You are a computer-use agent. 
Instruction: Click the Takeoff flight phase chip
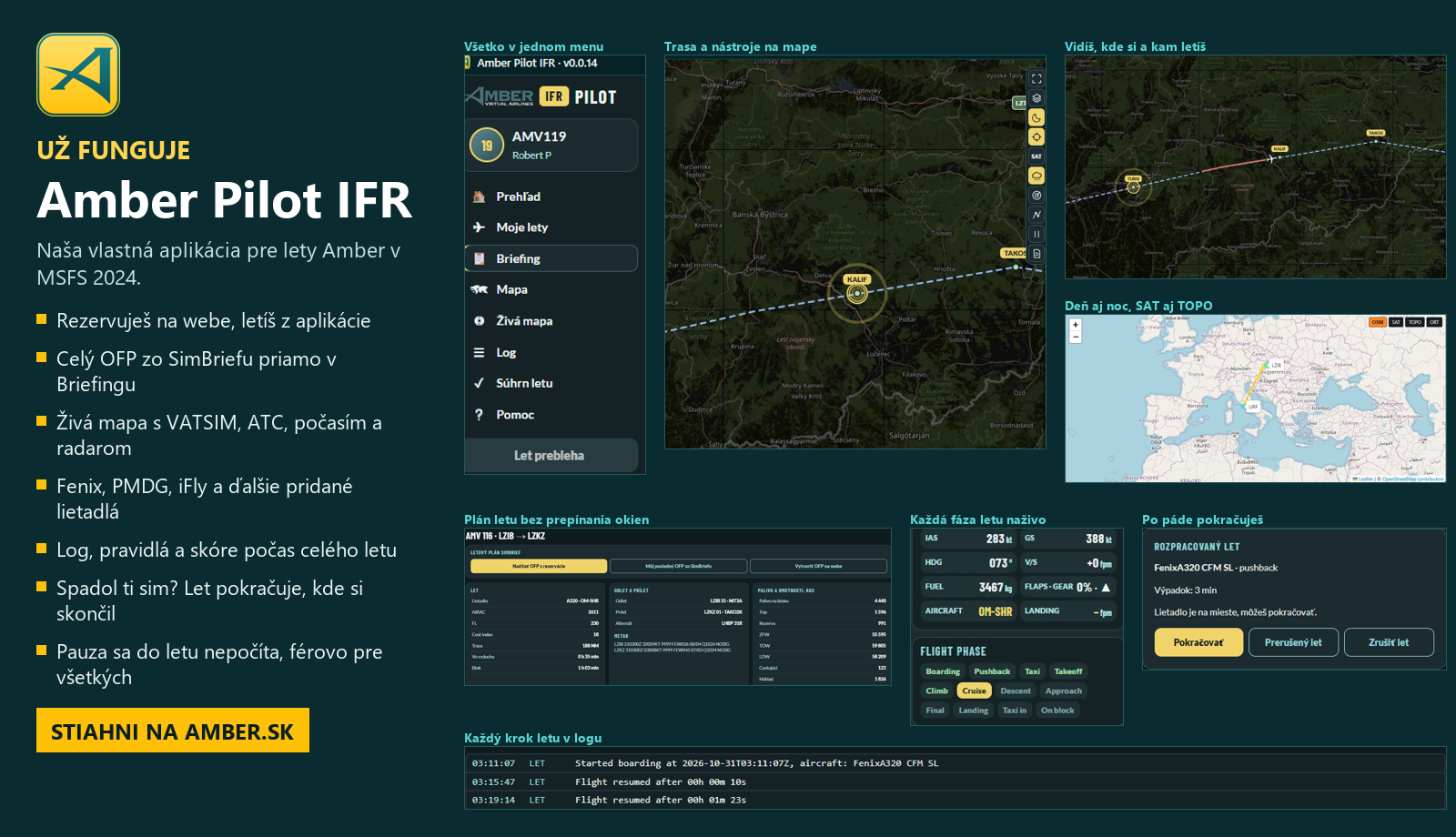(1068, 671)
